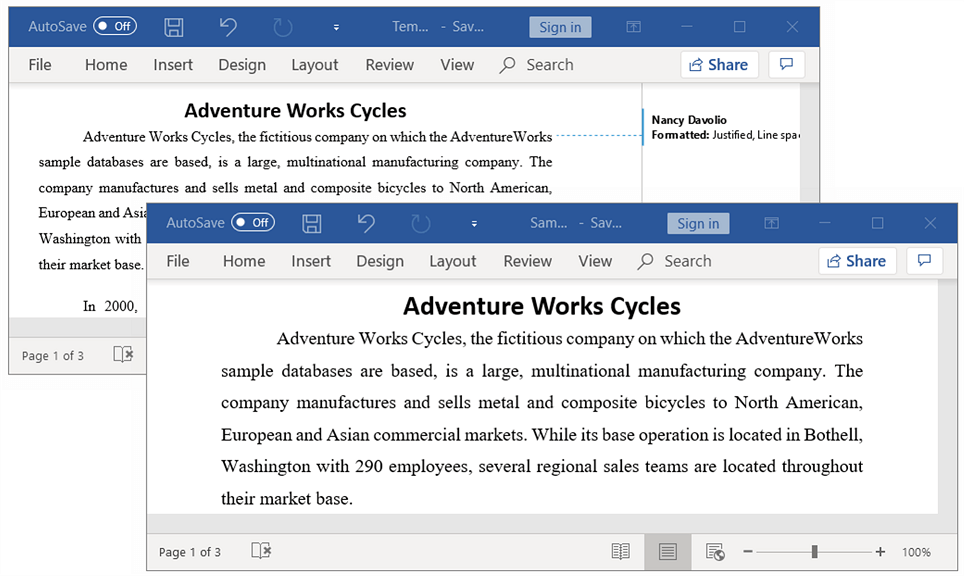Viewport: 964px width, 576px height.
Task: Expand Quick Access Toolbar dropdown in back window
Action: [336, 27]
